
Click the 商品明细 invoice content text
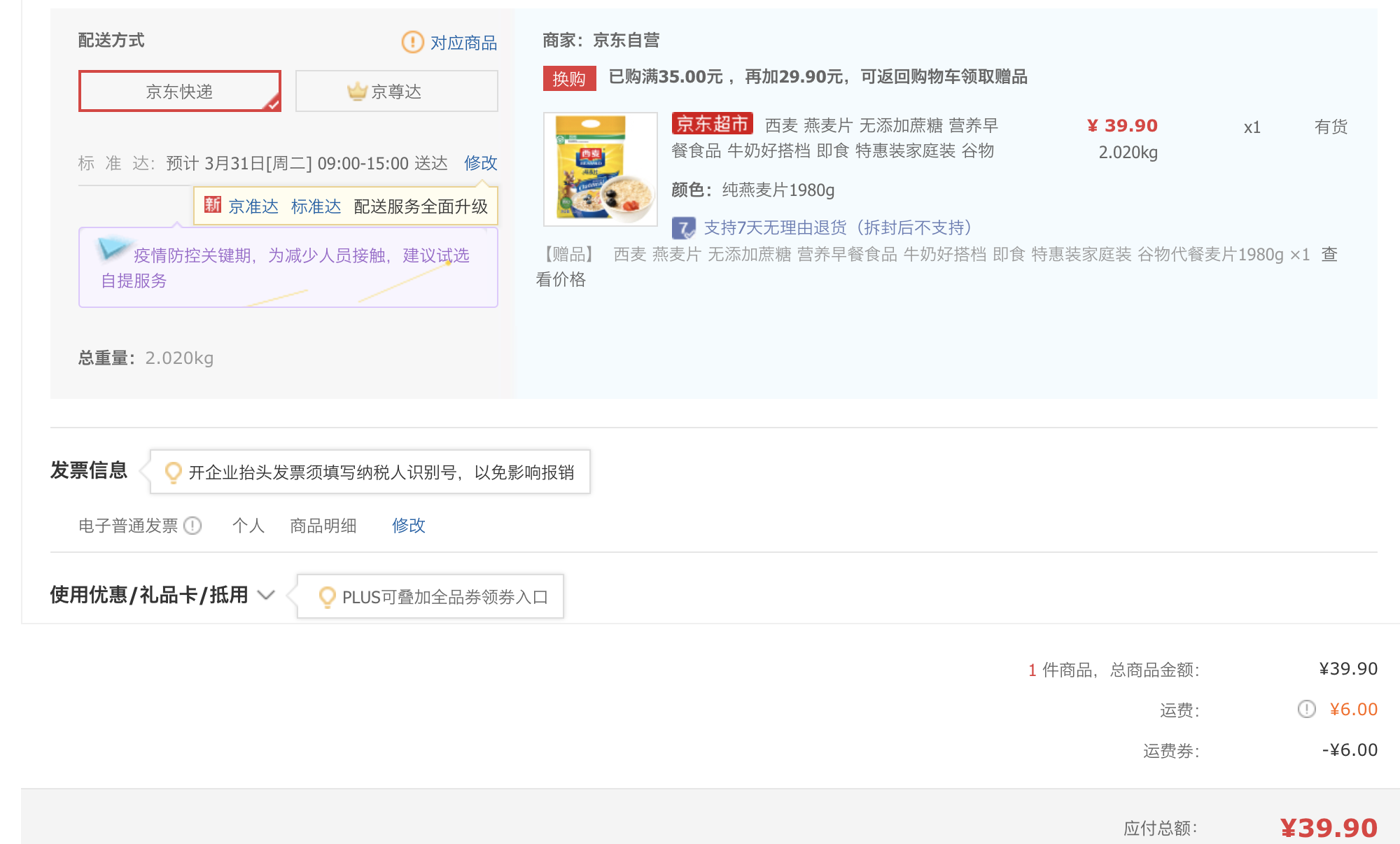click(323, 526)
